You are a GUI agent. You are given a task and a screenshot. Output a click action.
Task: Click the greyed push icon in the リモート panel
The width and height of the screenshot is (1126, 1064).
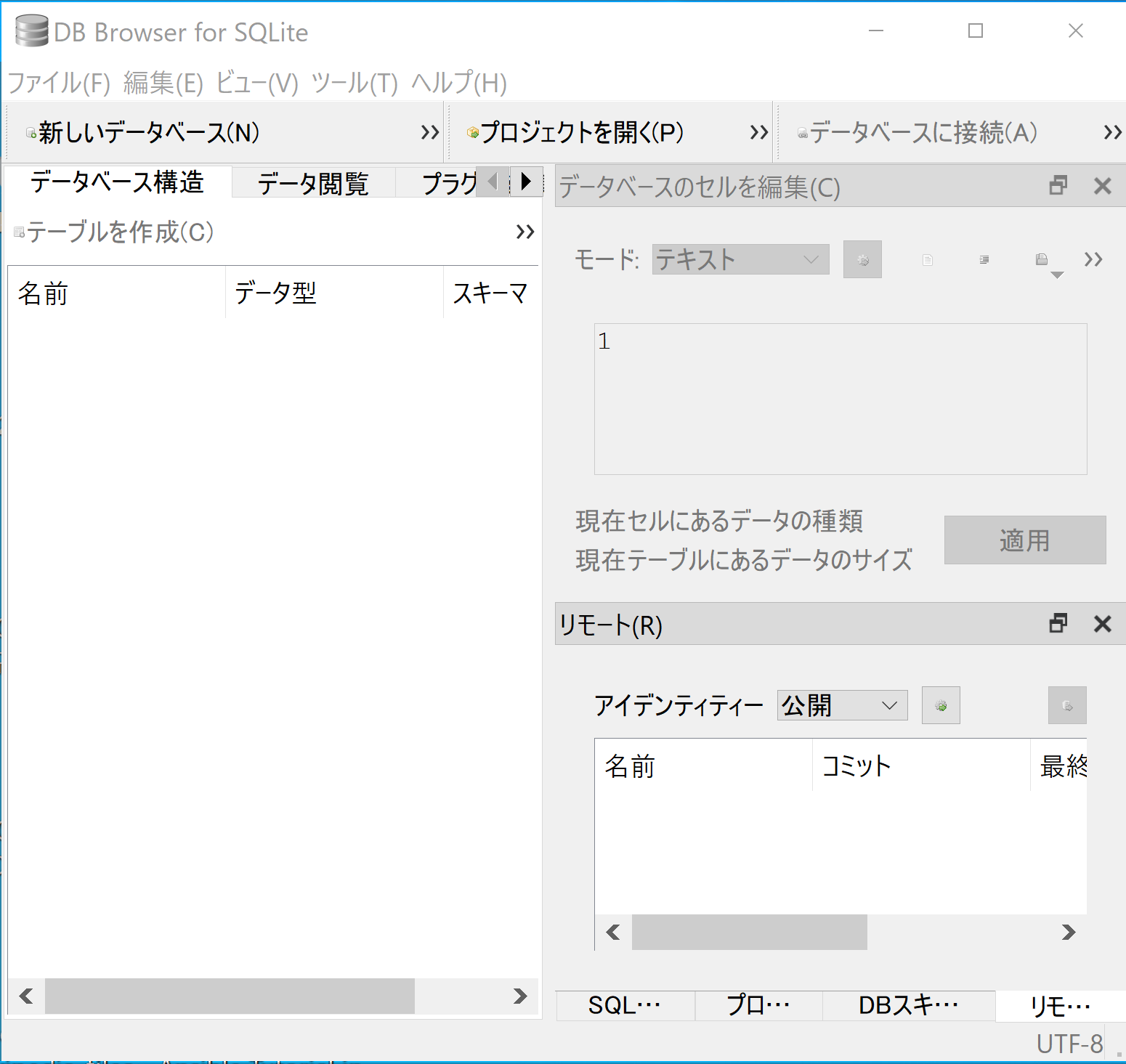click(x=1067, y=705)
